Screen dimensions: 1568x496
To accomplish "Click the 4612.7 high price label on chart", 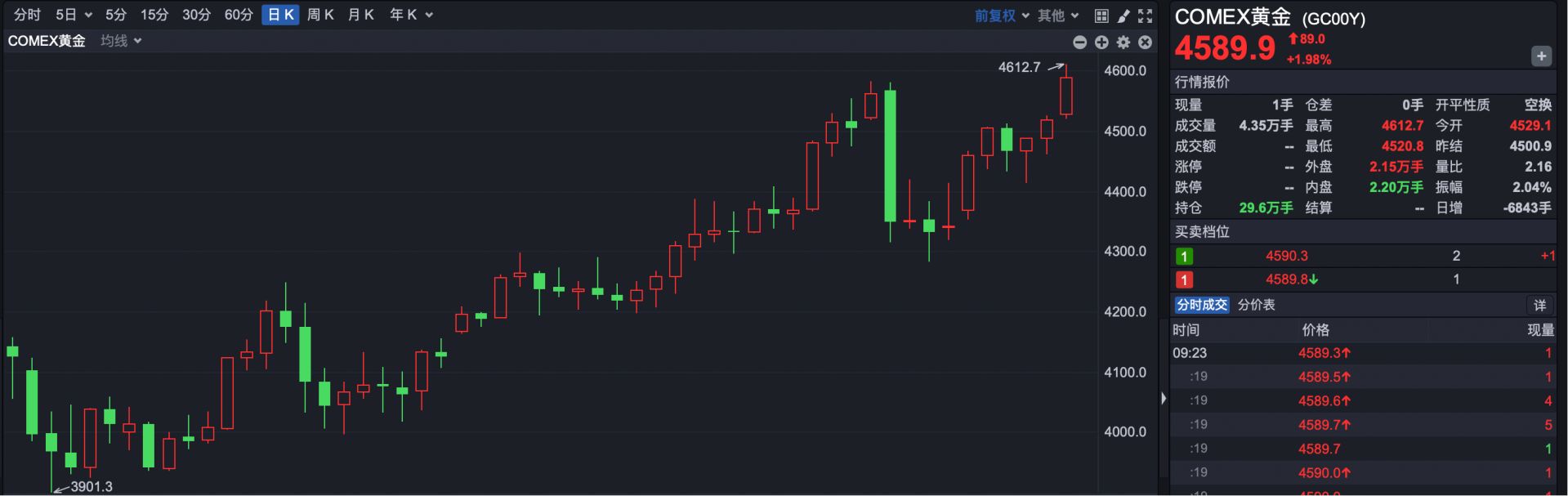I will 1019,67.
